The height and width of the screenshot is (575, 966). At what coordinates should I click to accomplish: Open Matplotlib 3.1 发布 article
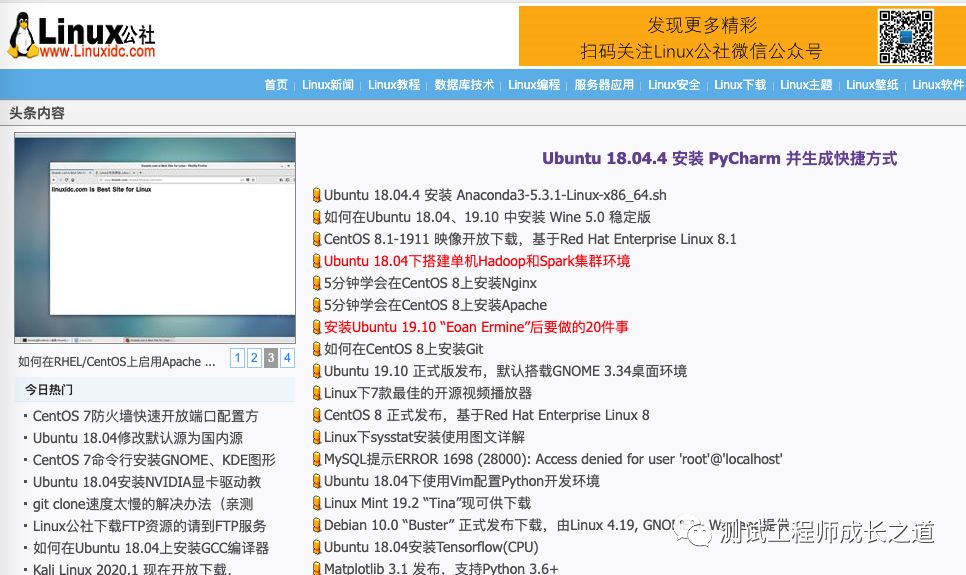pos(441,568)
